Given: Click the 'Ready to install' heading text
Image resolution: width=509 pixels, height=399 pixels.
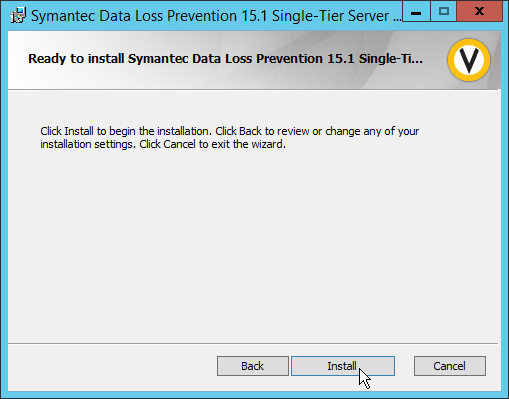Looking at the screenshot, I should pyautogui.click(x=76, y=59).
